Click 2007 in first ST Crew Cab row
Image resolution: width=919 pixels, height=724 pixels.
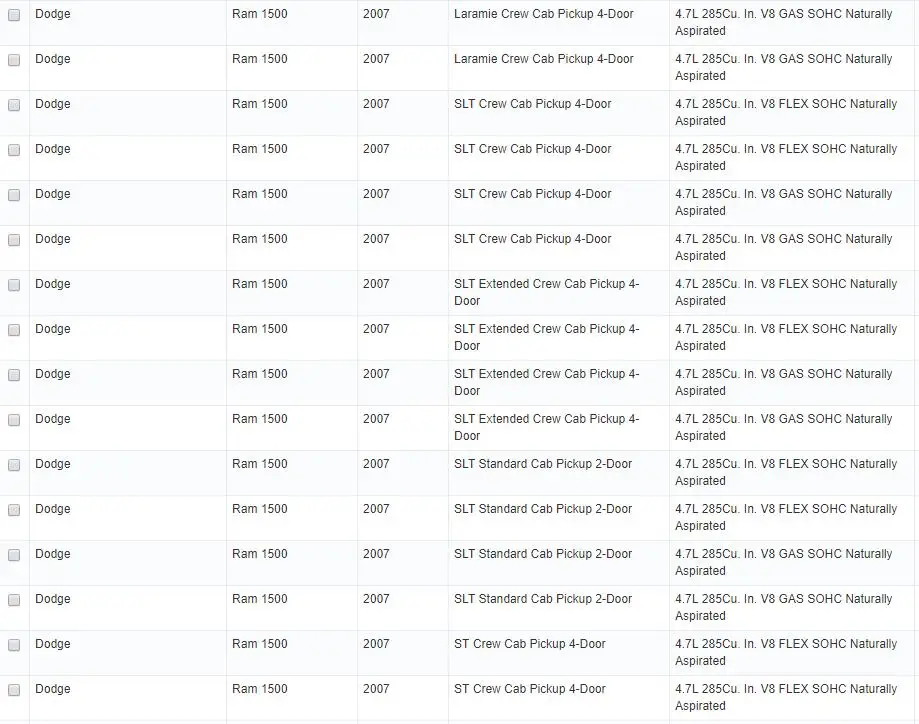376,644
